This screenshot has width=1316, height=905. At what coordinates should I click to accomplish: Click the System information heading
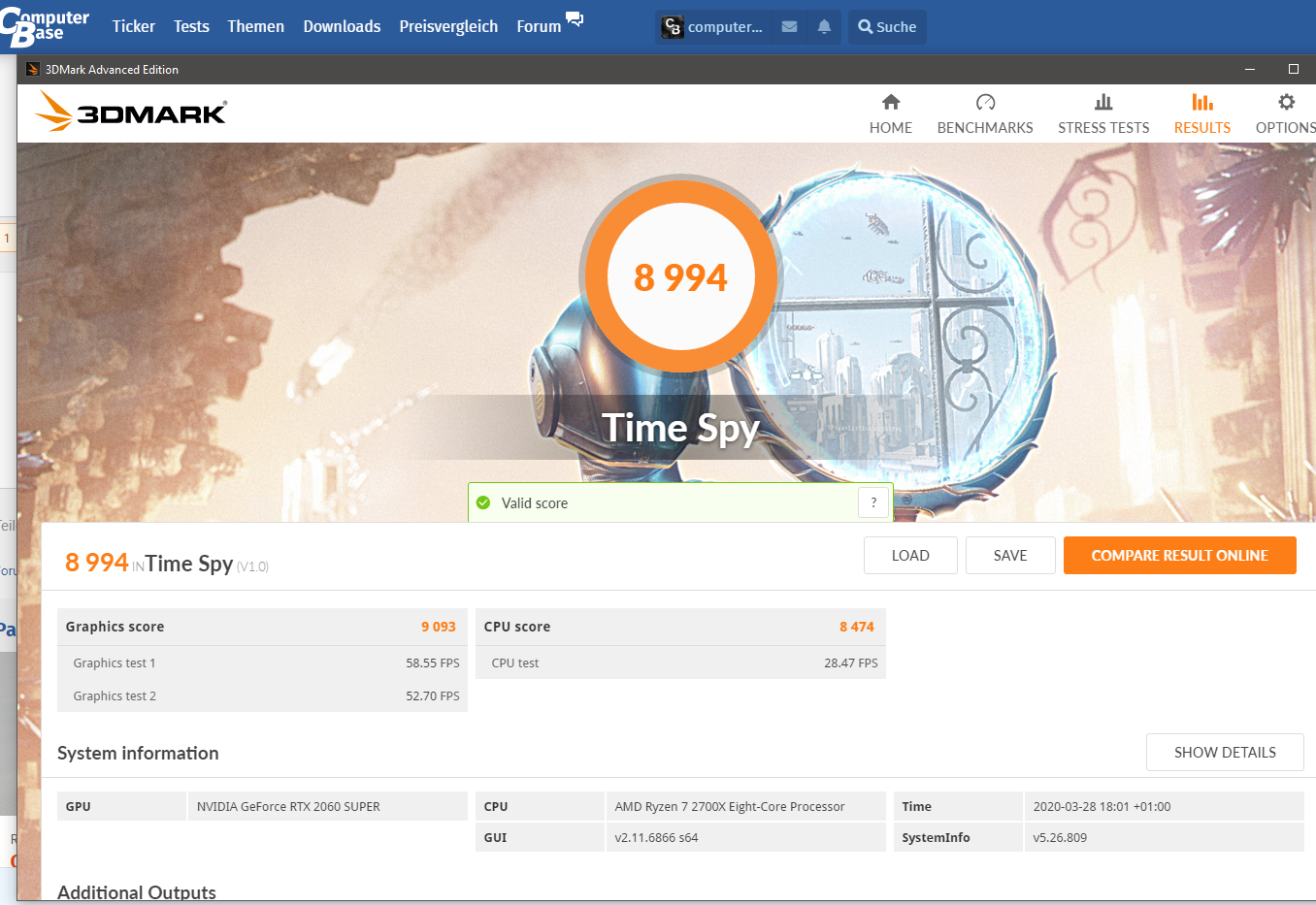(138, 753)
